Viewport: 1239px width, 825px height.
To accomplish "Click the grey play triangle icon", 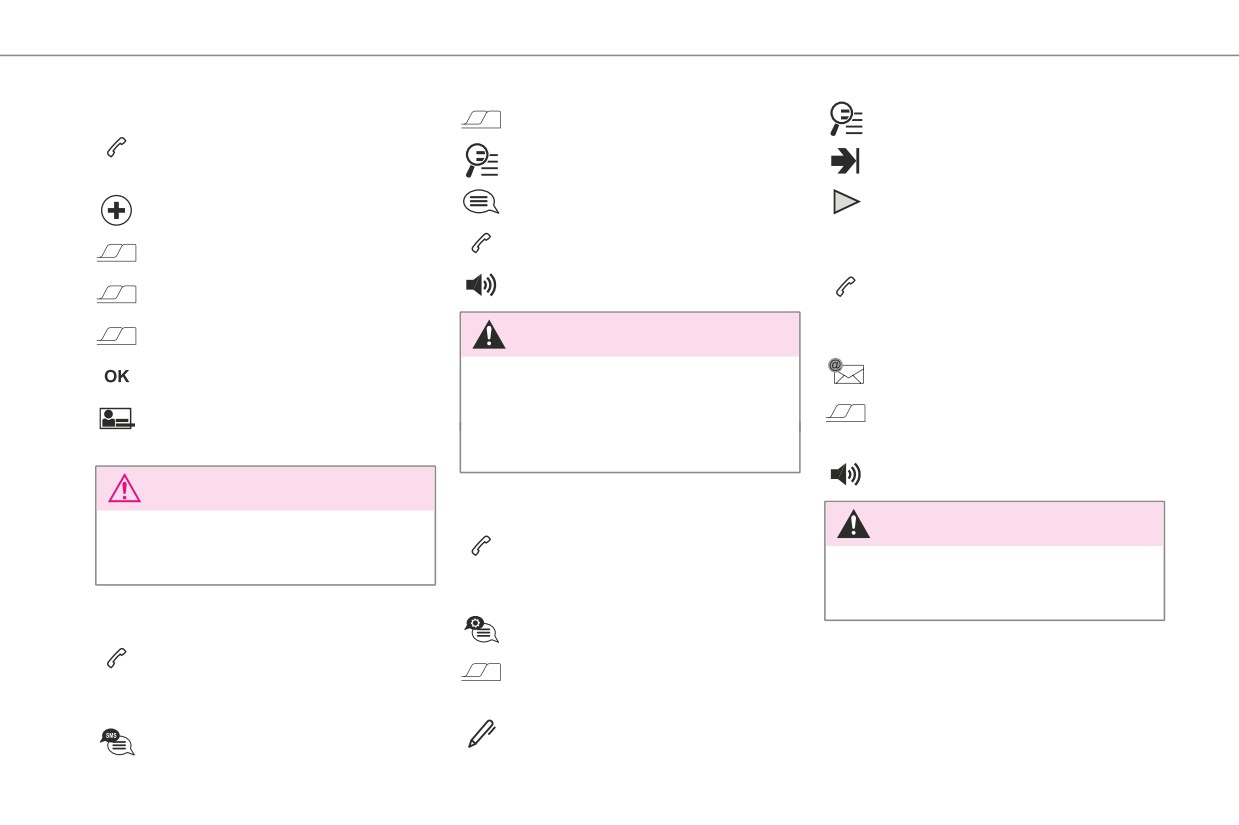I will pyautogui.click(x=846, y=203).
